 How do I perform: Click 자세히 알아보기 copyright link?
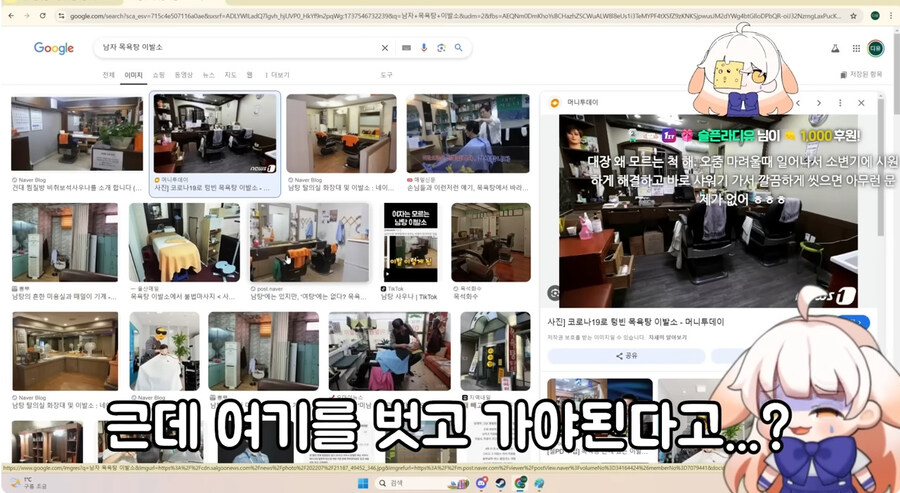[x=668, y=337]
